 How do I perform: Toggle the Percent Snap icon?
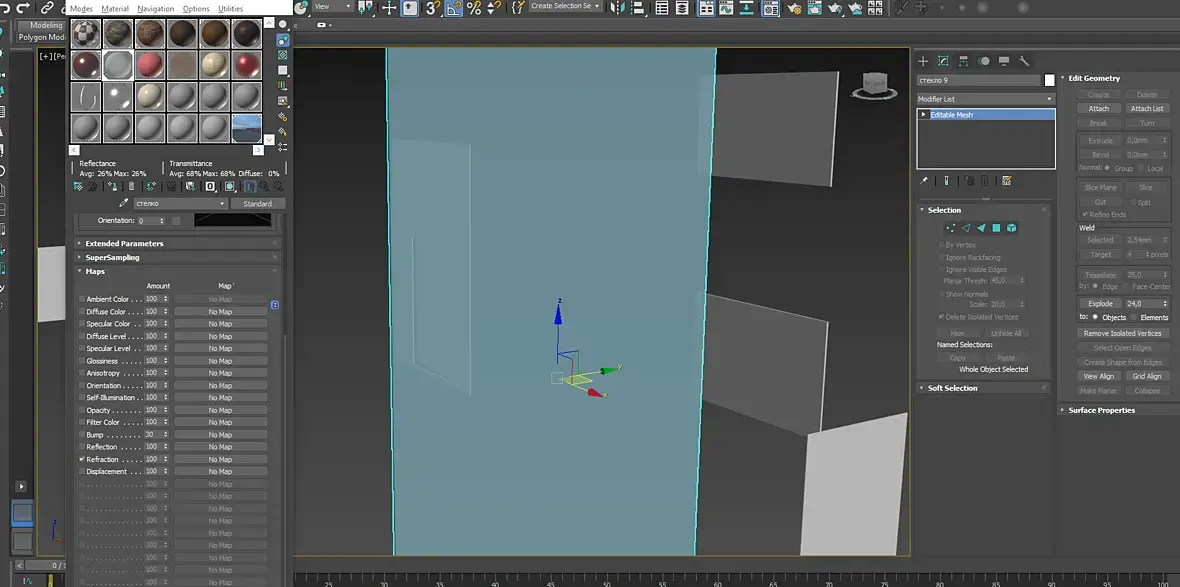pyautogui.click(x=473, y=8)
